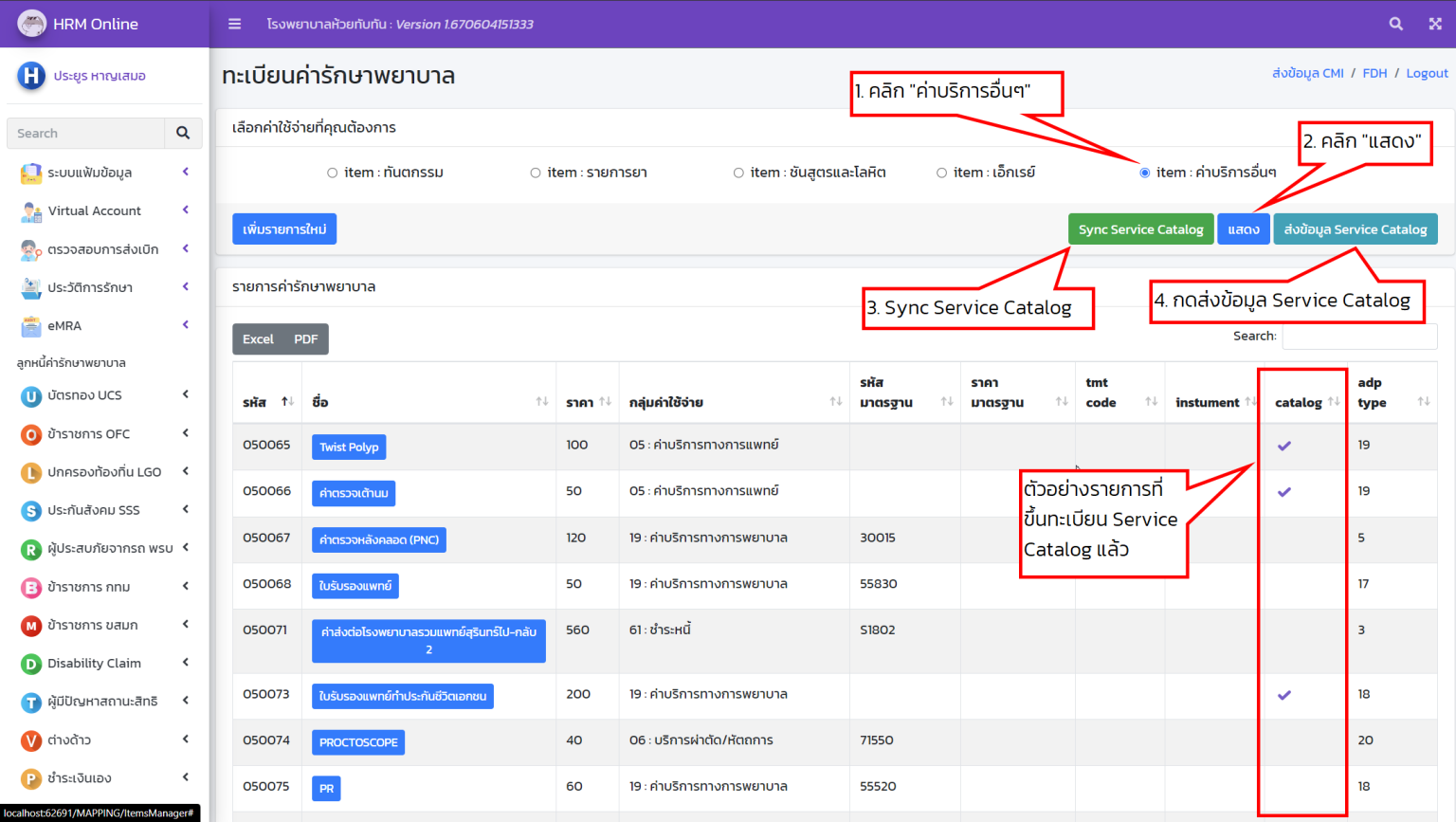Select the 'item : ทันตกรรม' radio button

coord(331,172)
